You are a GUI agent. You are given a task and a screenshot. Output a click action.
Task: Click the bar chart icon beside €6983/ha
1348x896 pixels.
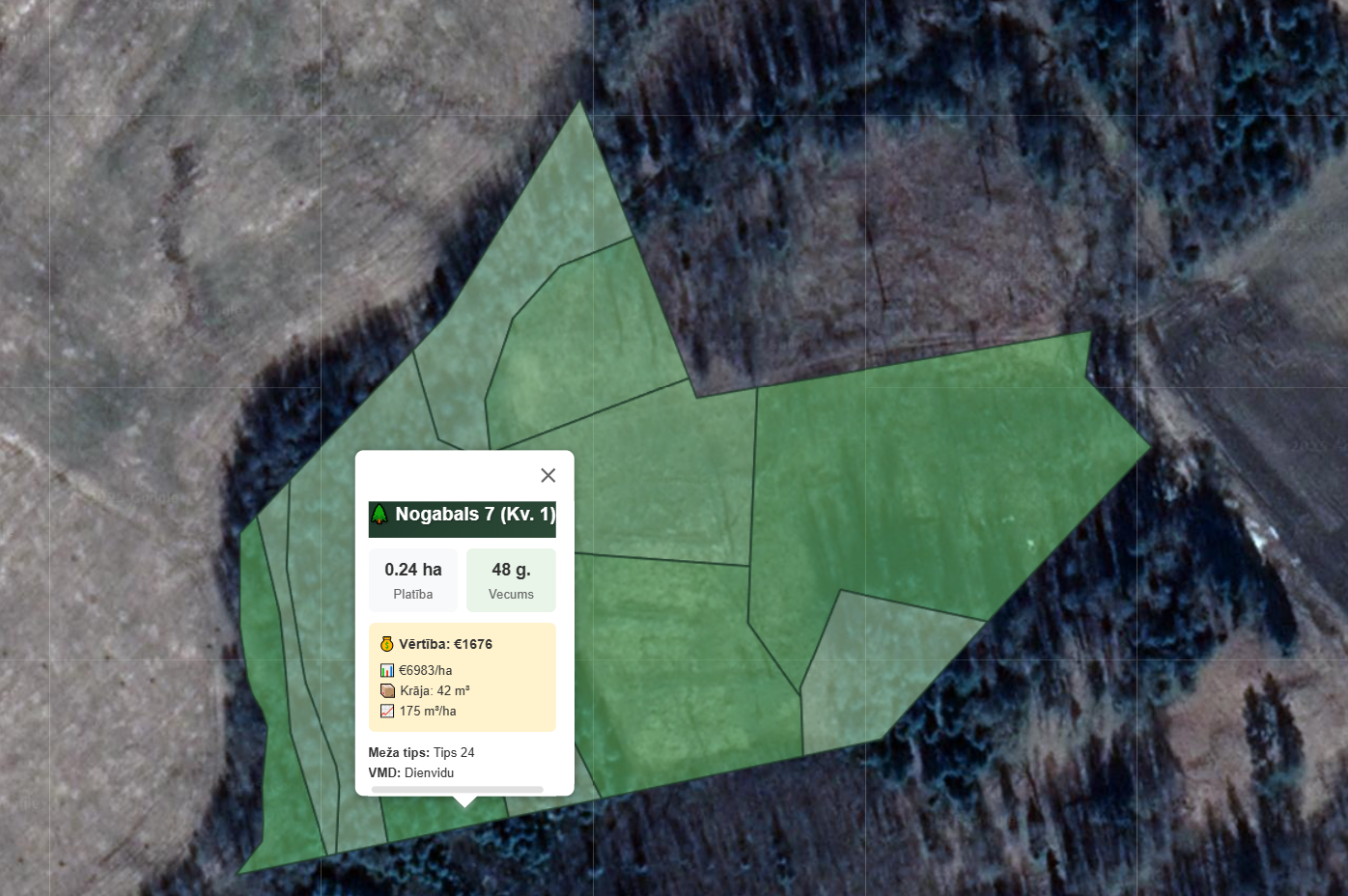pos(387,670)
